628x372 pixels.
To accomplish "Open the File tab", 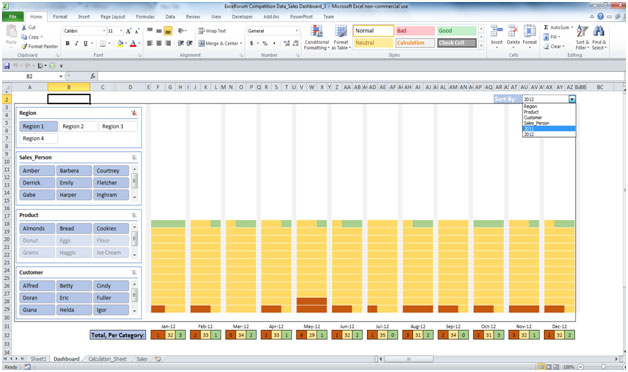I will (x=13, y=16).
